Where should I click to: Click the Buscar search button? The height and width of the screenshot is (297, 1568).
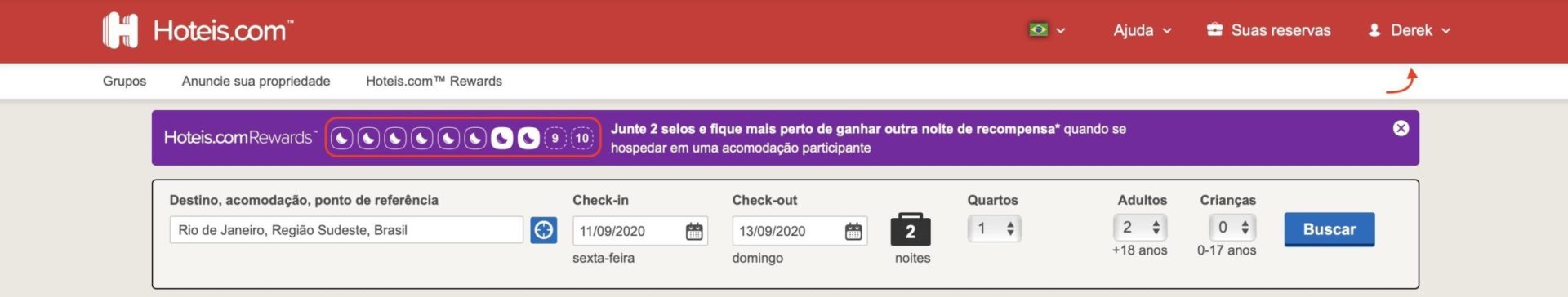click(1329, 229)
